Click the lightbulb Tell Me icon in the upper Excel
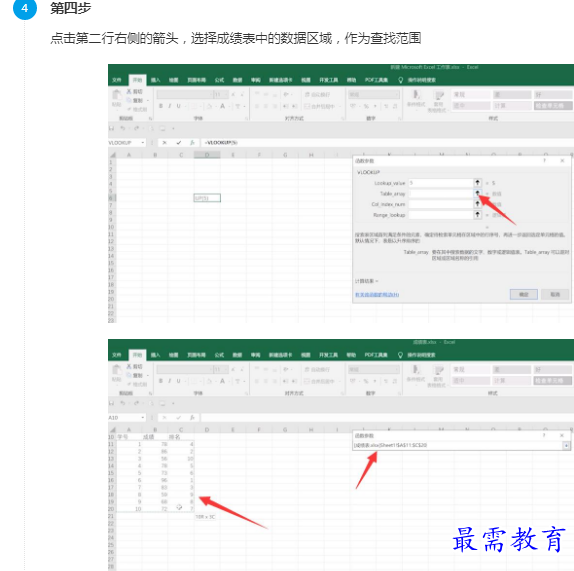Viewport: 574px width, 571px height. (x=400, y=80)
